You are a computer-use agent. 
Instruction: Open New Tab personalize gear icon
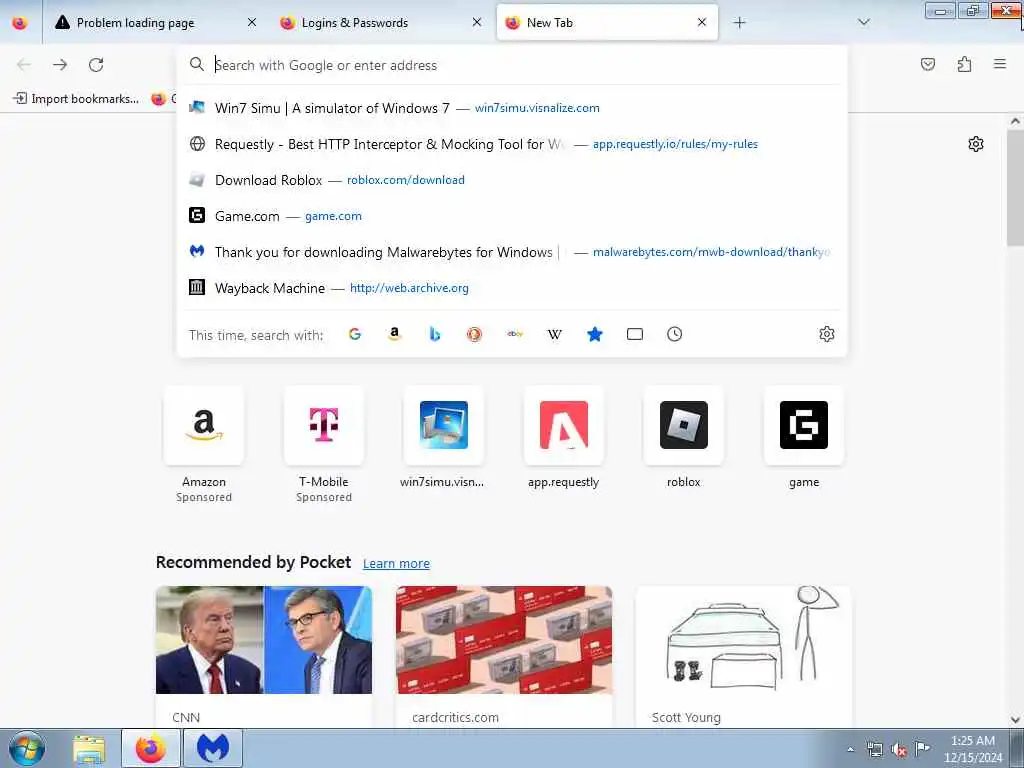(x=976, y=144)
